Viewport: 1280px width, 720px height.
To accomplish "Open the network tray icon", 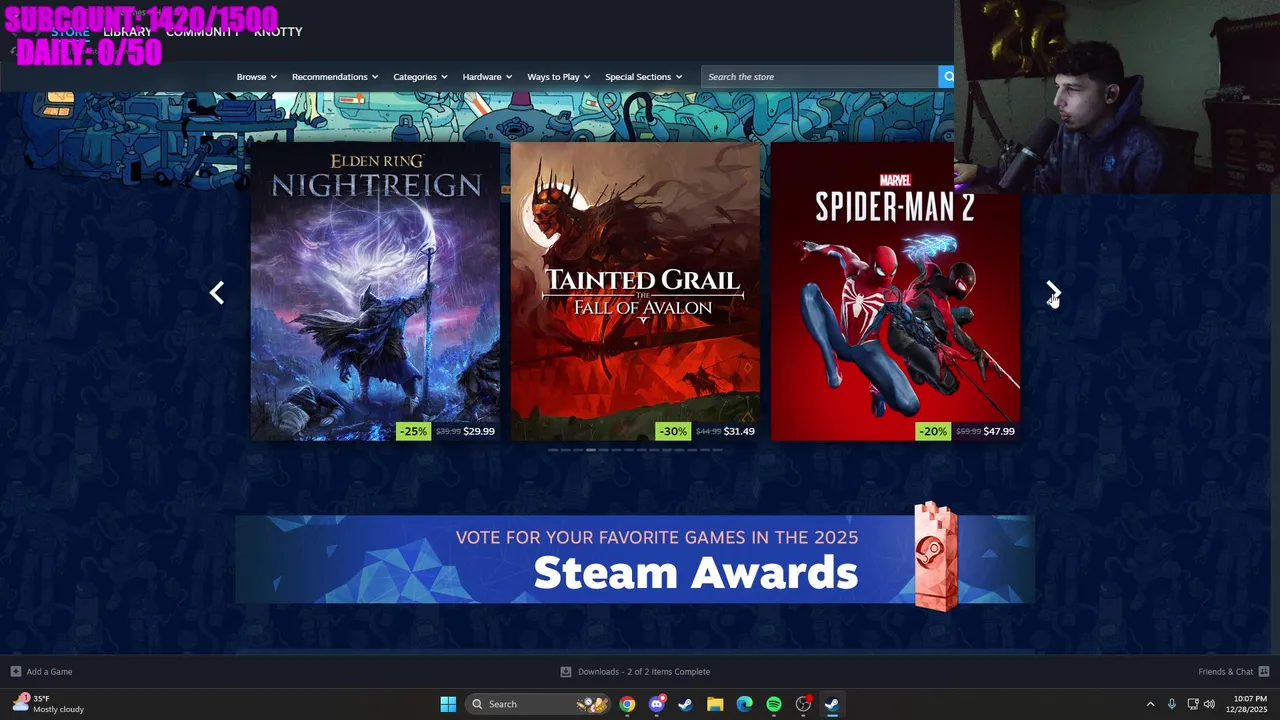I will click(x=1192, y=704).
